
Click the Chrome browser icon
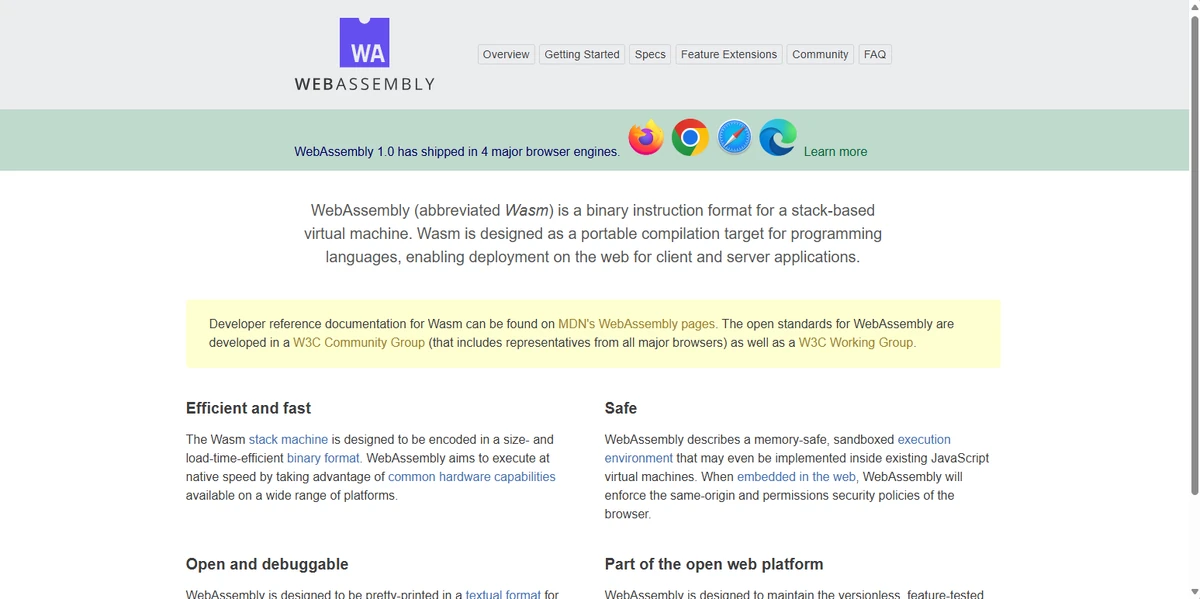pos(689,138)
